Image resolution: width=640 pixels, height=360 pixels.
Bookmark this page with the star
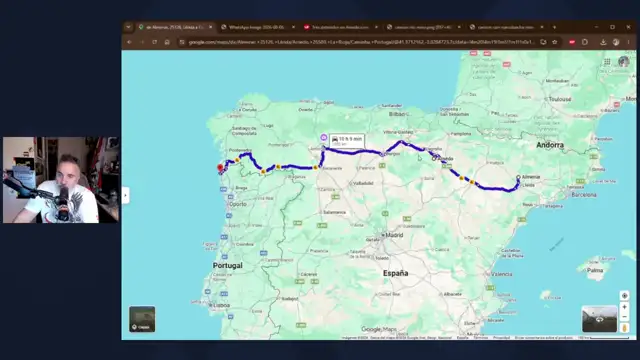click(555, 42)
